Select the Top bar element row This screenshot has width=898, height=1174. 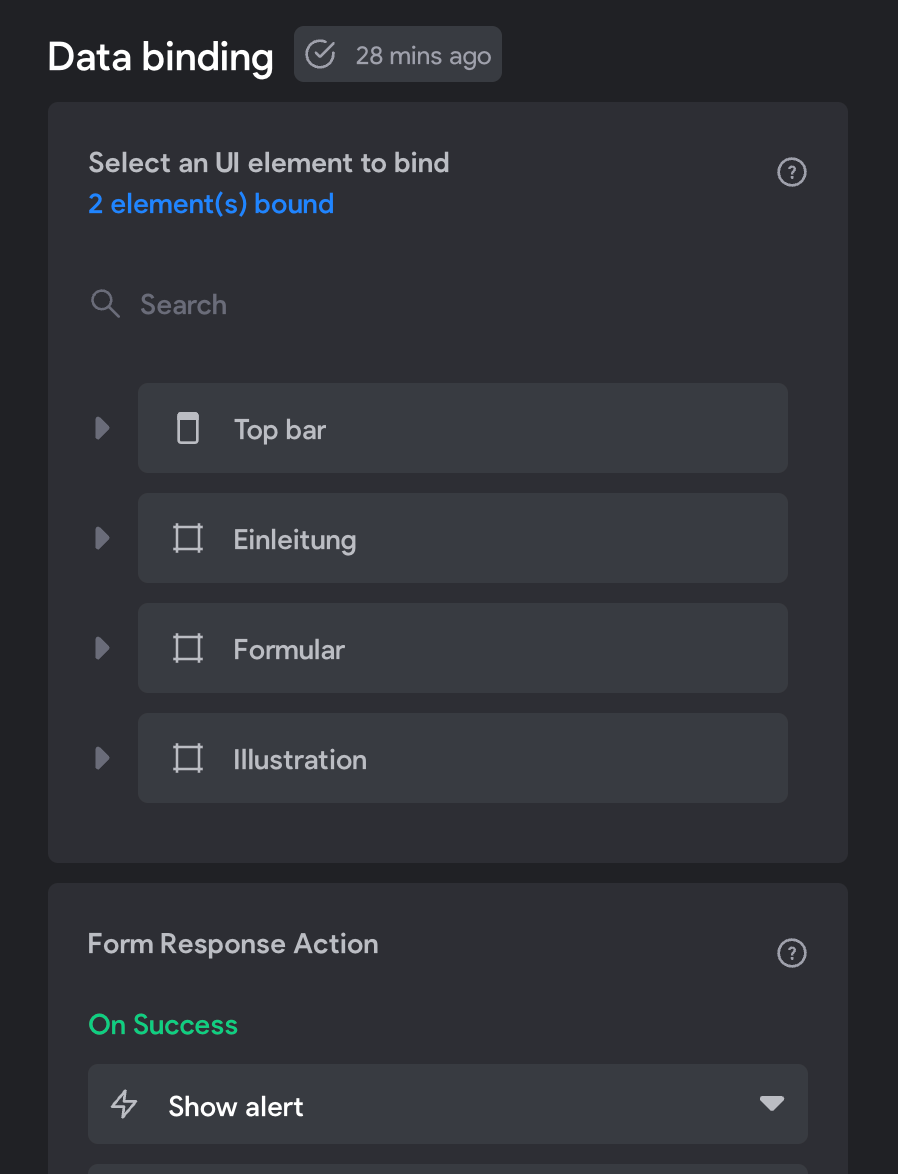tap(463, 428)
